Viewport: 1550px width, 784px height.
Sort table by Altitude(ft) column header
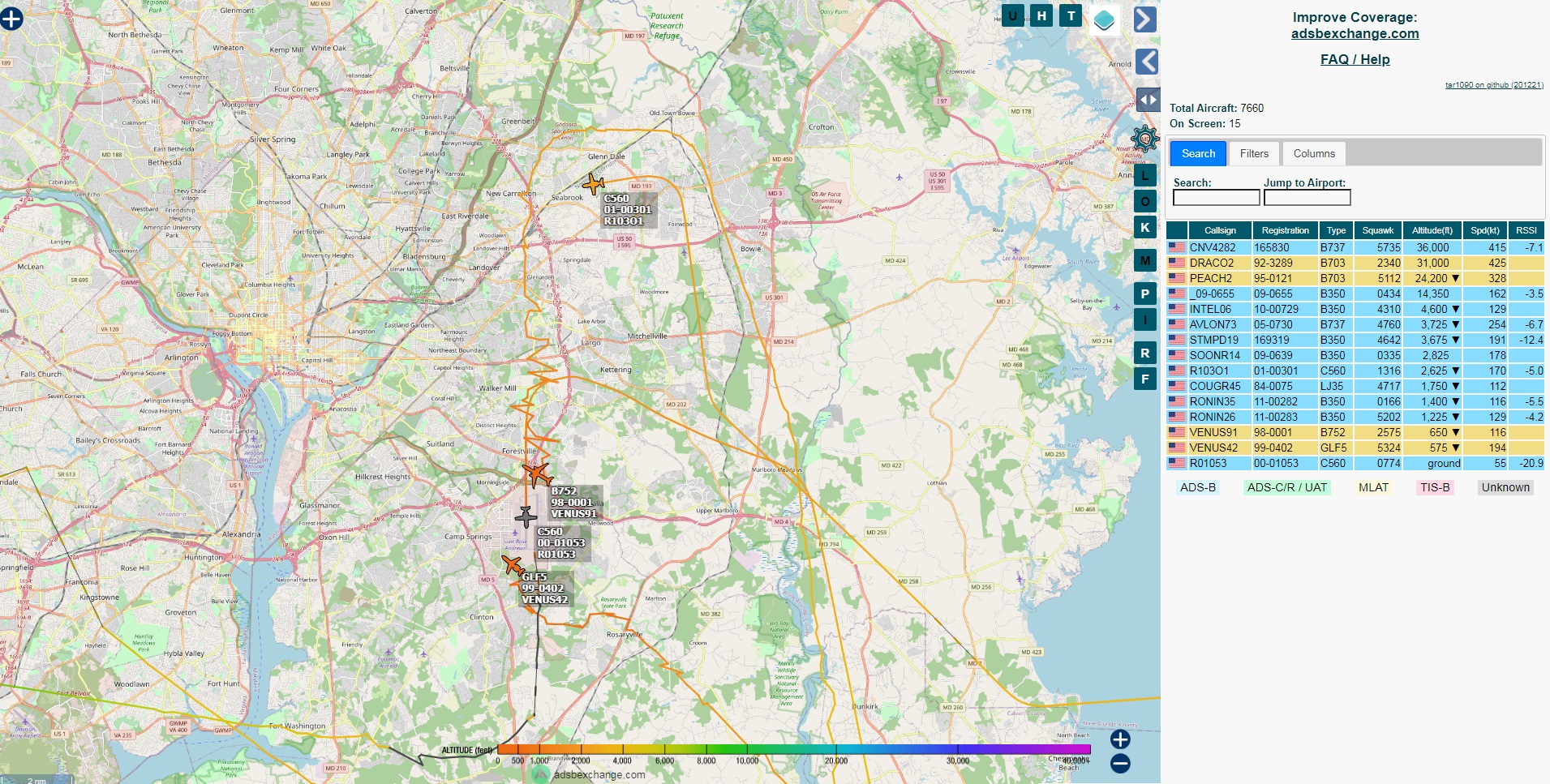pos(1432,230)
